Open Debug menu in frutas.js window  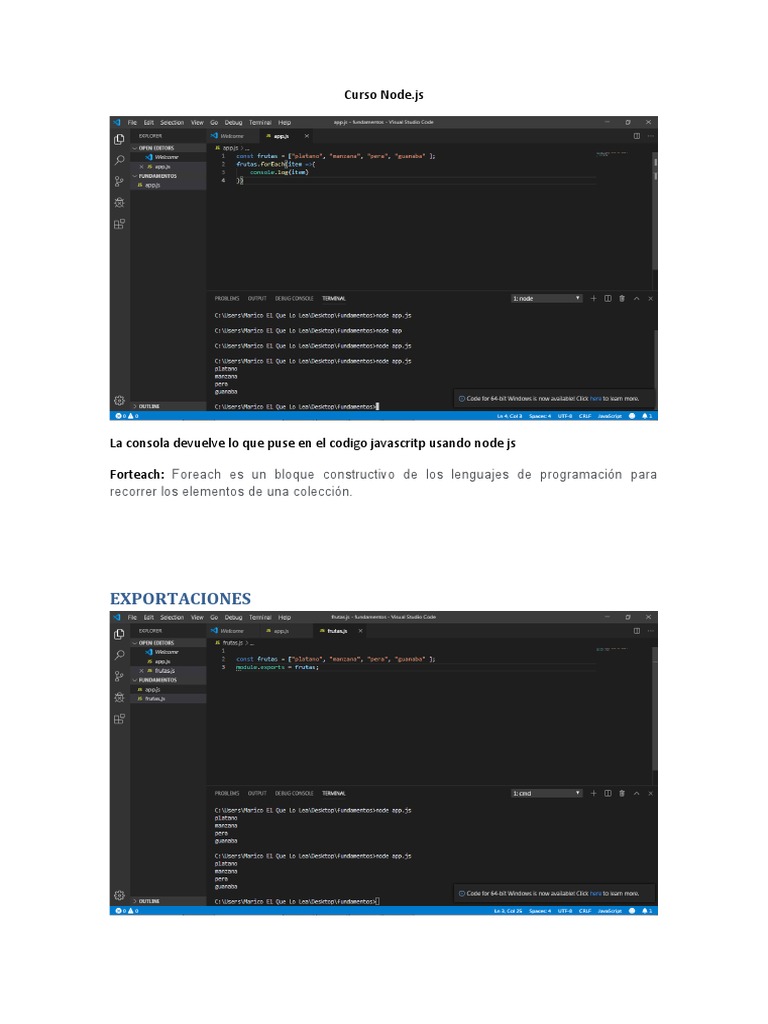click(x=233, y=618)
